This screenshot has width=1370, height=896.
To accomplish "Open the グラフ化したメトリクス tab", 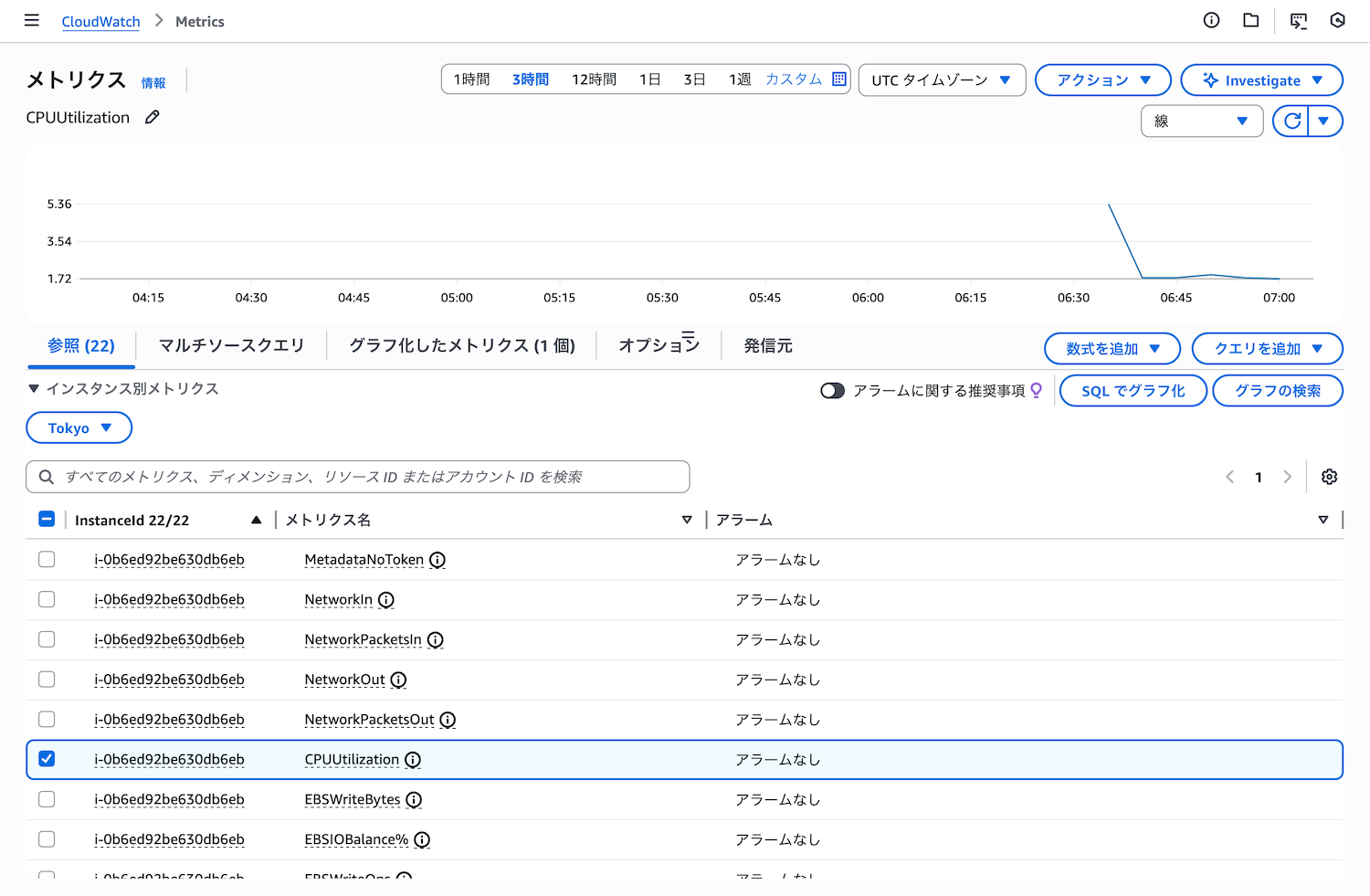I will click(x=461, y=345).
